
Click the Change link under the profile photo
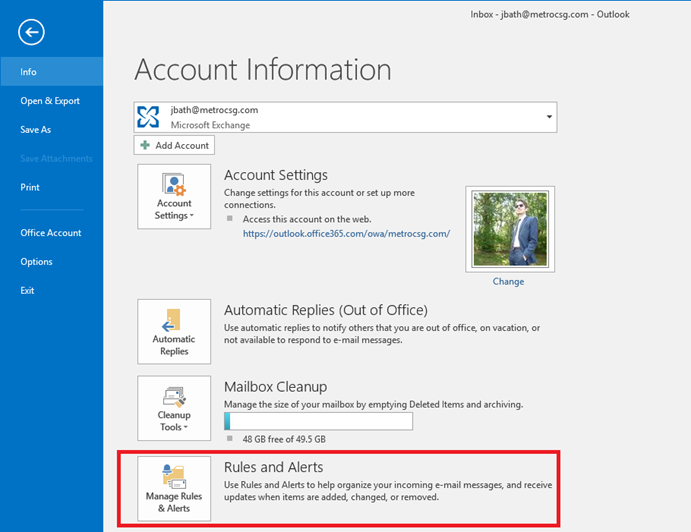[508, 281]
